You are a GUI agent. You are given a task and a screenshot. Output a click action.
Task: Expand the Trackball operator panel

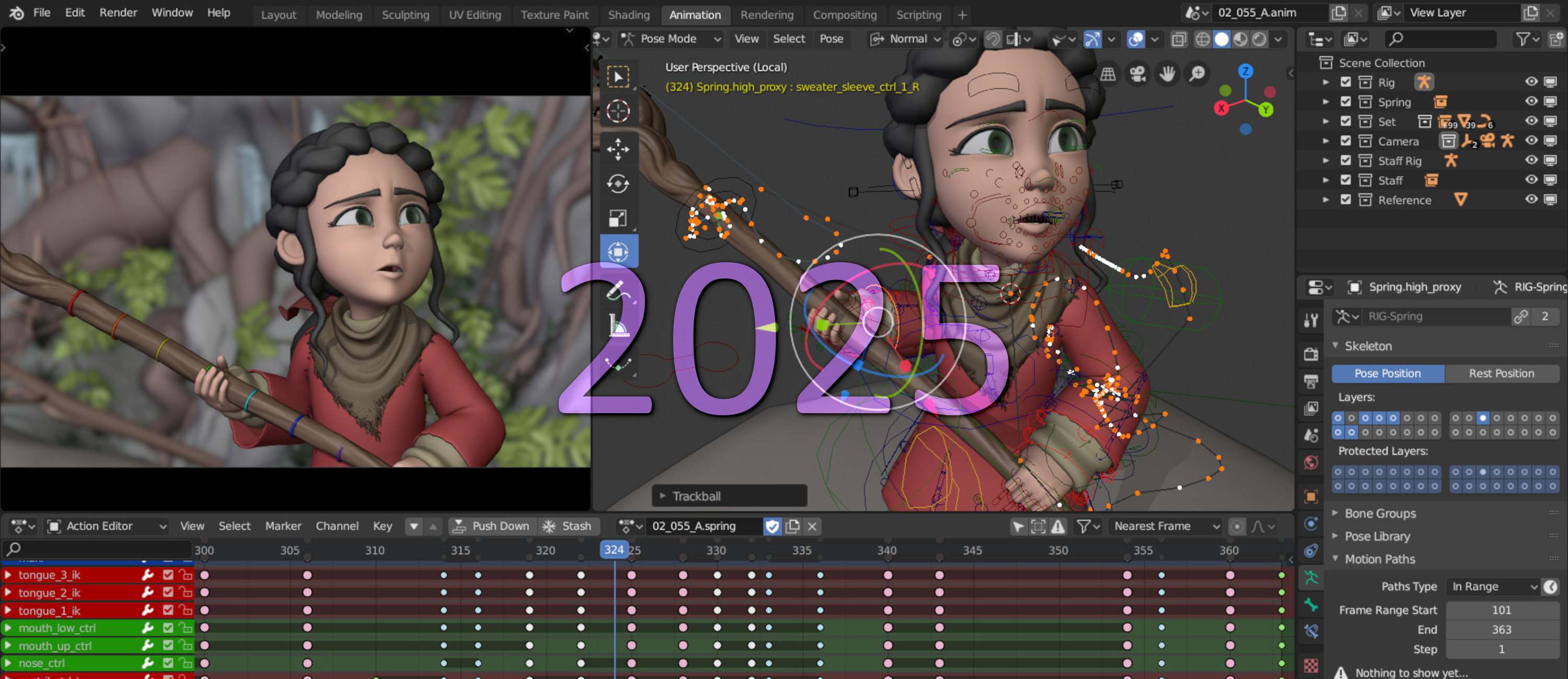(x=729, y=496)
